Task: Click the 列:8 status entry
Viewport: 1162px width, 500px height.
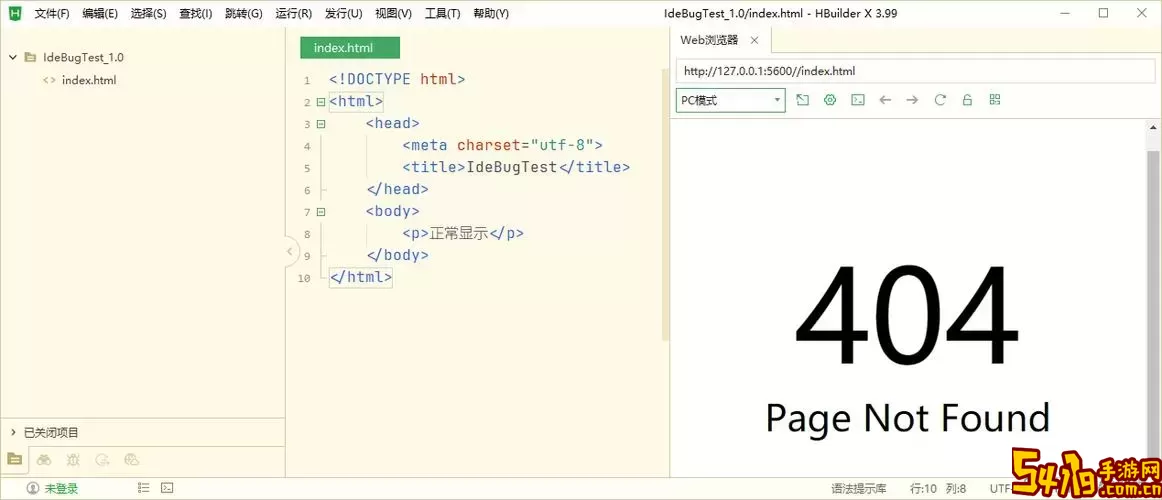Action: click(x=955, y=488)
